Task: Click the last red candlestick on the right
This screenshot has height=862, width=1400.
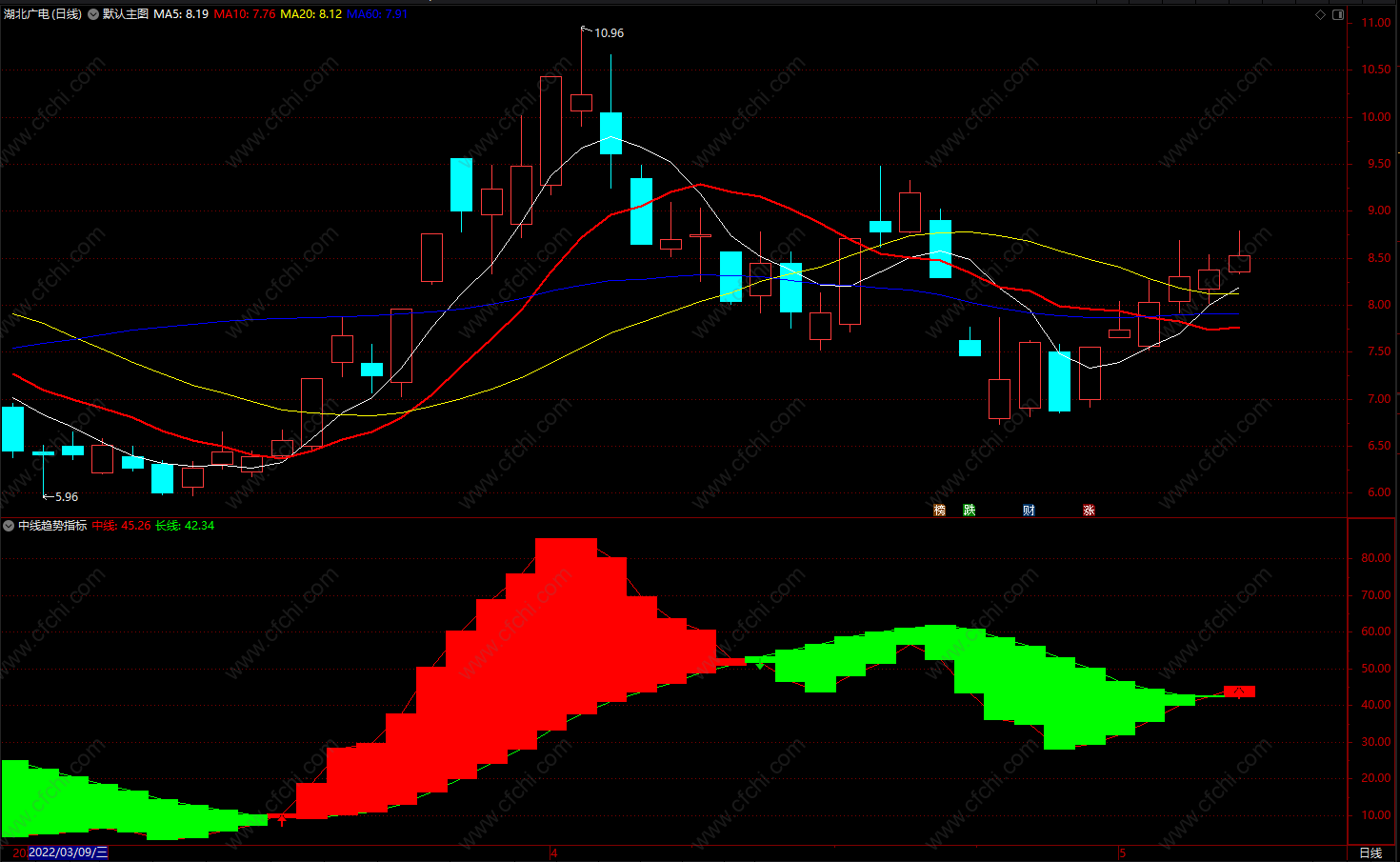Action: [1239, 264]
